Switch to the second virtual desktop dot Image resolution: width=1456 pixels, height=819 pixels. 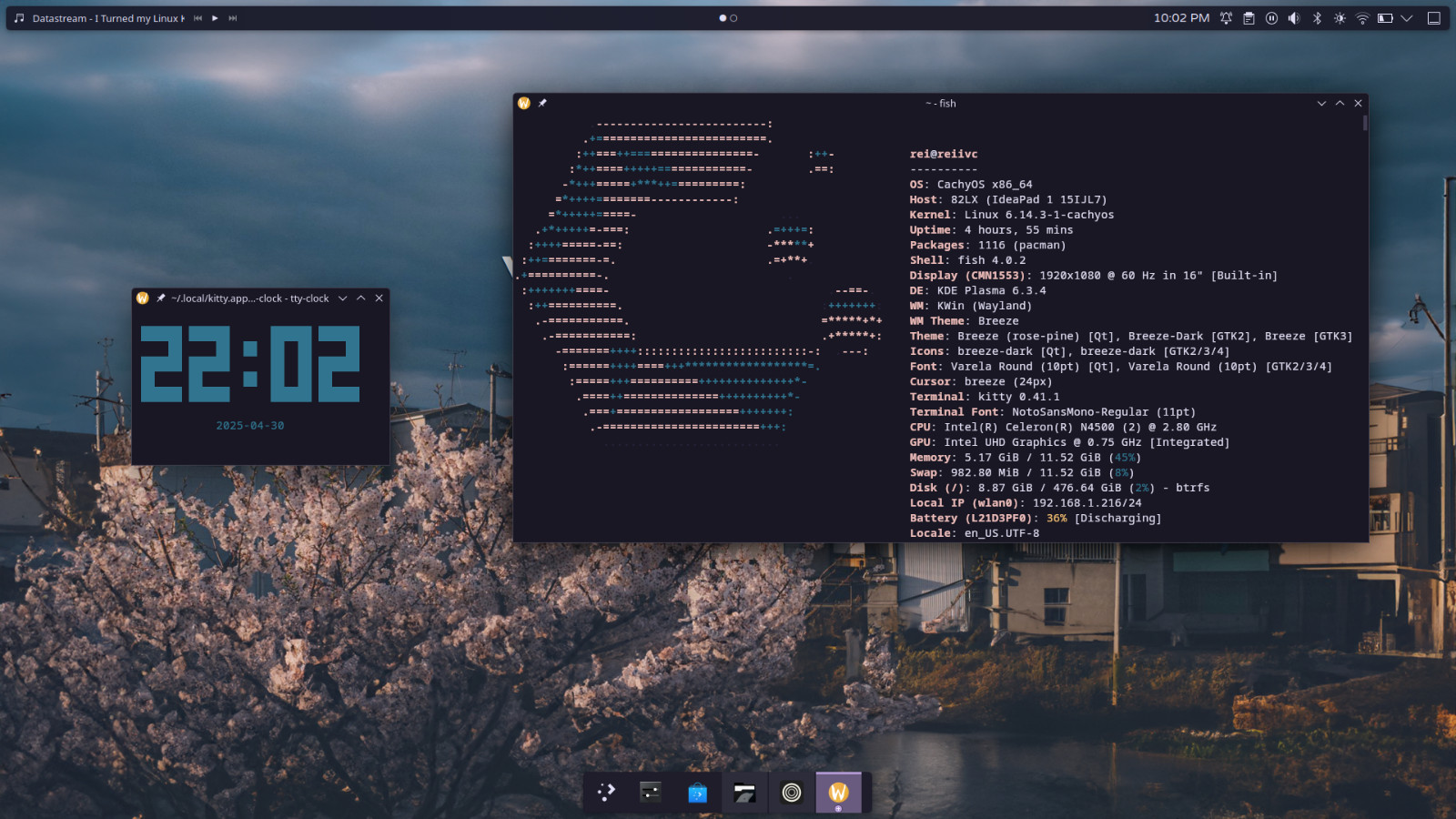pyautogui.click(x=733, y=18)
